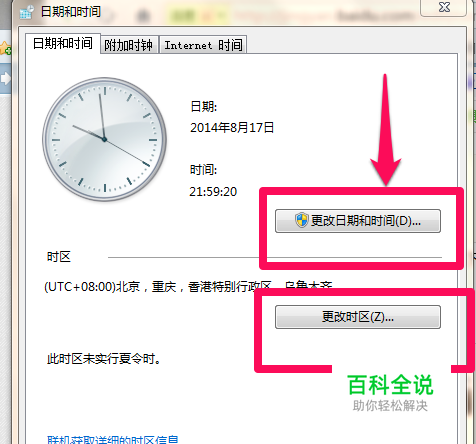Click the date value 2014年8月17日
The image size is (476, 444).
[x=232, y=128]
